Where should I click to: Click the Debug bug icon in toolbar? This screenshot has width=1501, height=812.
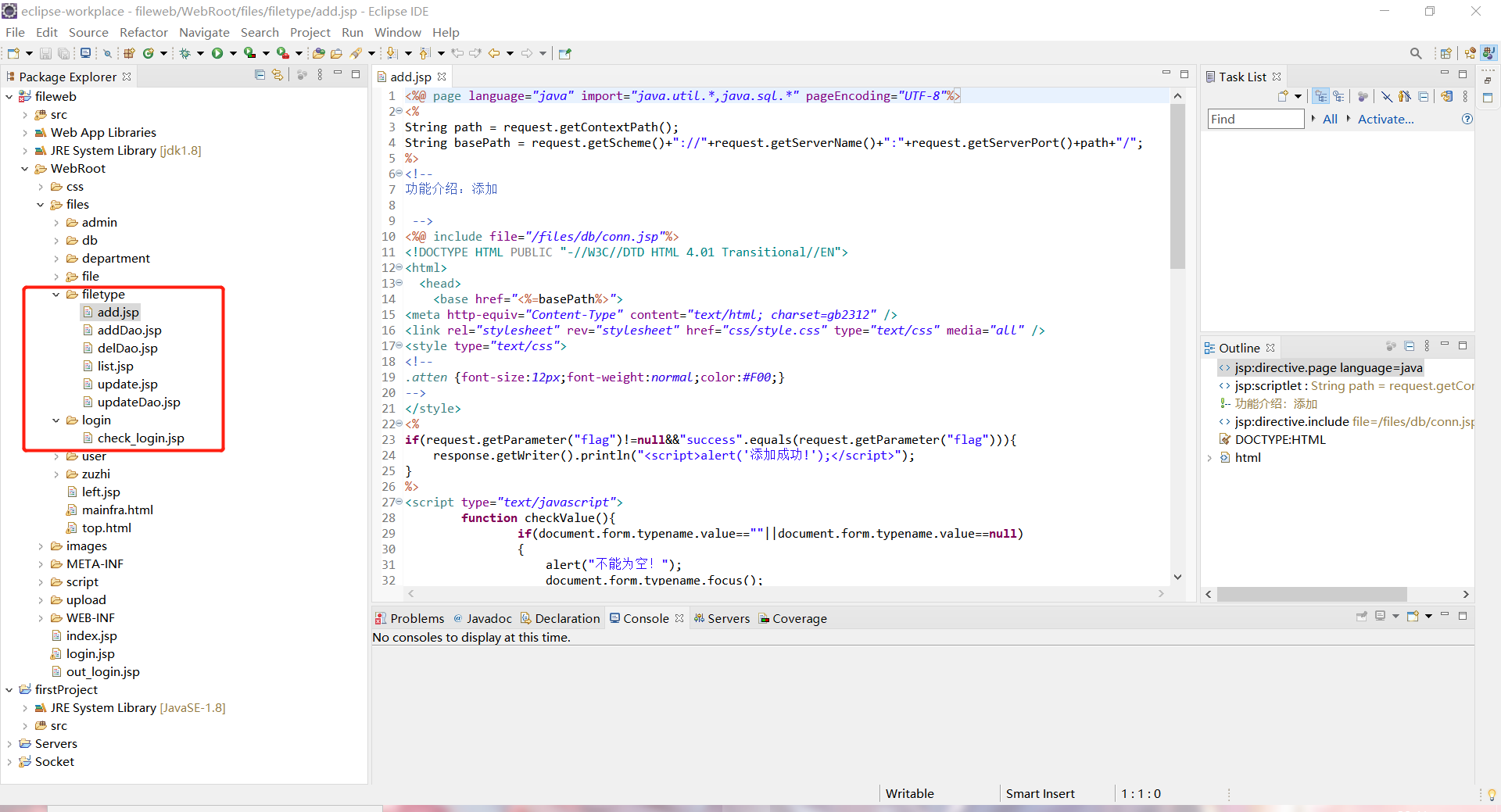pyautogui.click(x=185, y=53)
